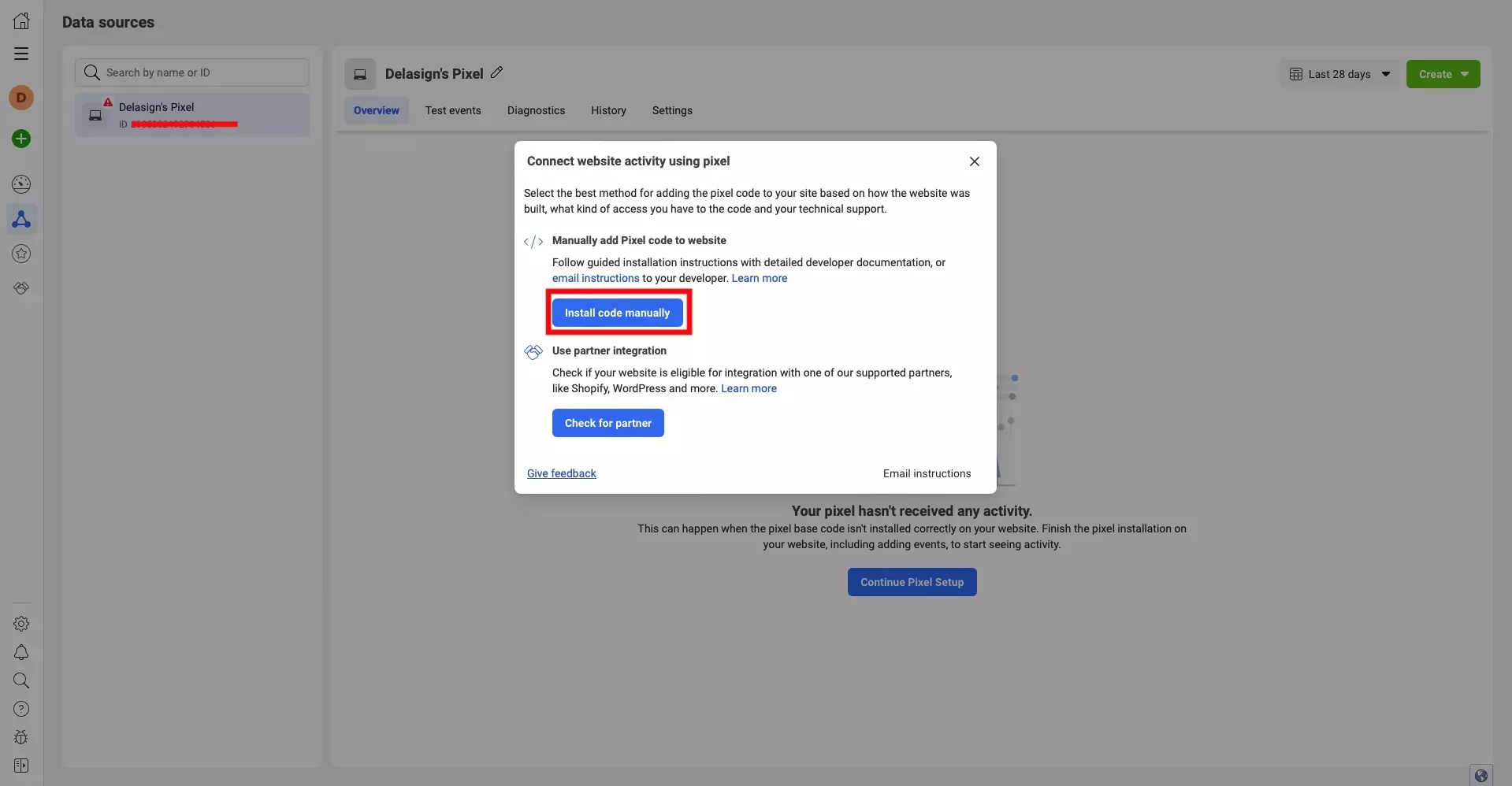Close the Connect website activity dialog
1512x786 pixels.
click(974, 161)
